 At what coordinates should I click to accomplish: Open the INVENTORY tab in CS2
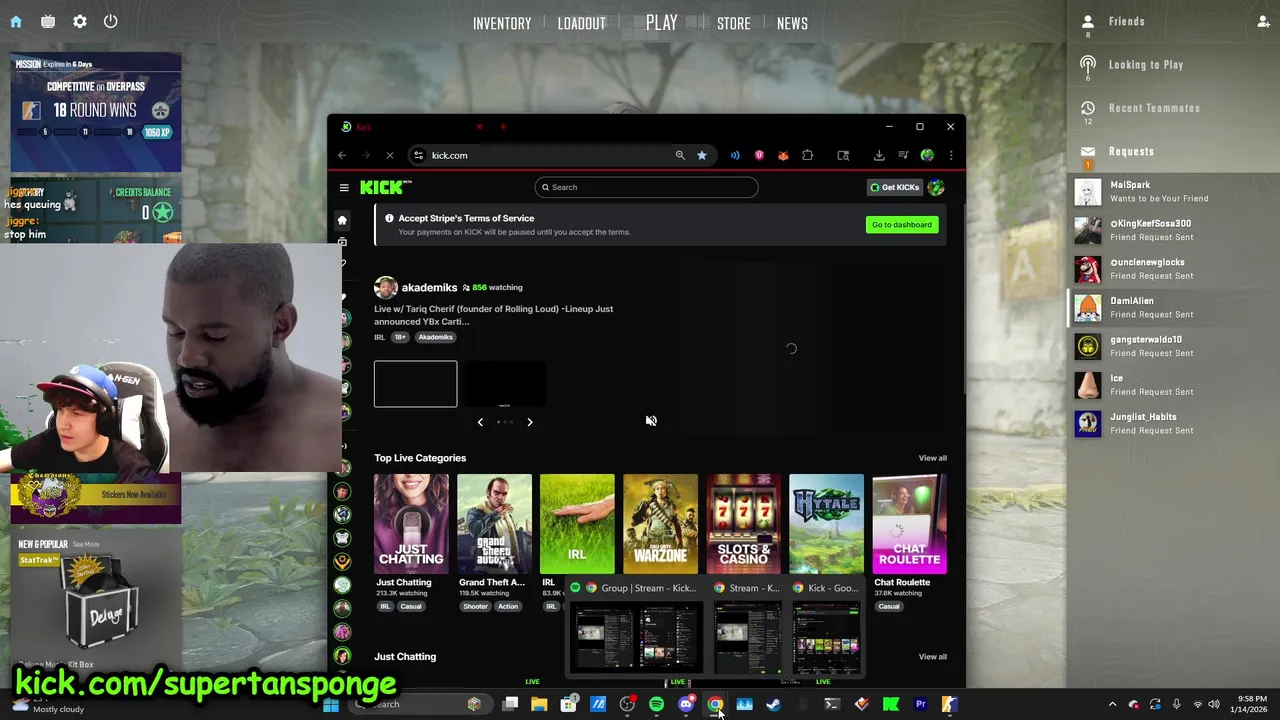[502, 23]
